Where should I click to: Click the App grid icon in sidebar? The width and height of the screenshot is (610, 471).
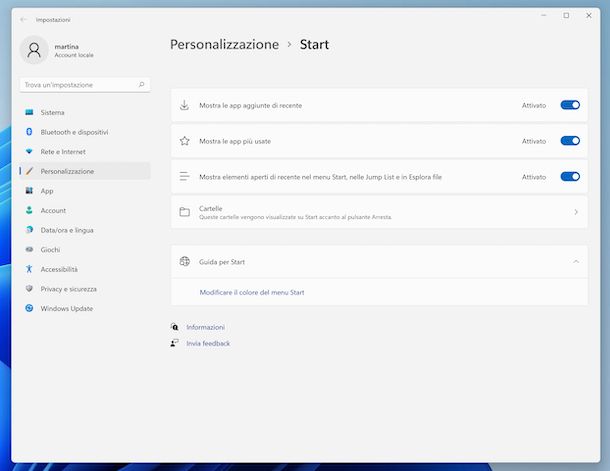pos(29,191)
